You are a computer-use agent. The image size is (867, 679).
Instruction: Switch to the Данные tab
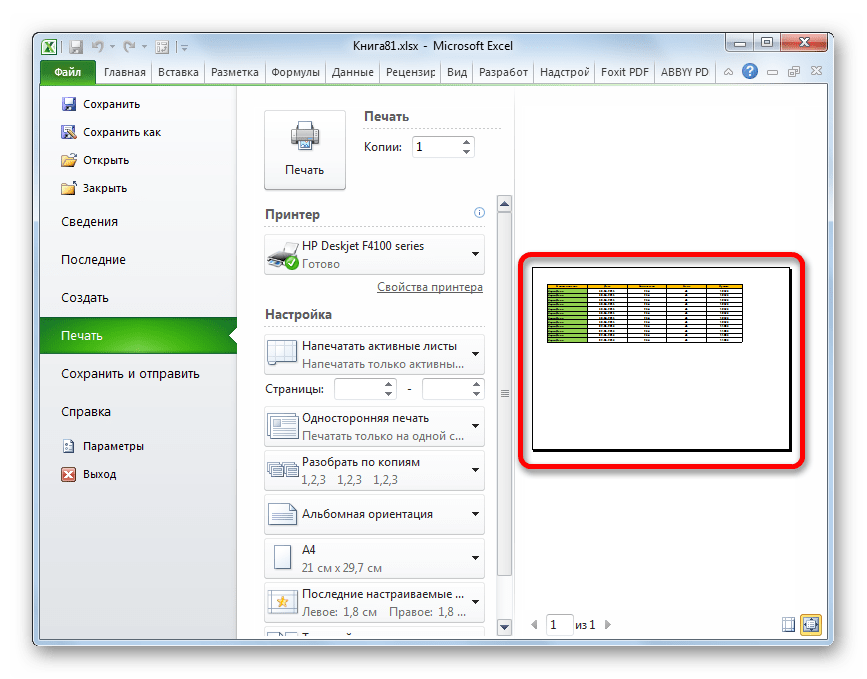click(x=352, y=72)
